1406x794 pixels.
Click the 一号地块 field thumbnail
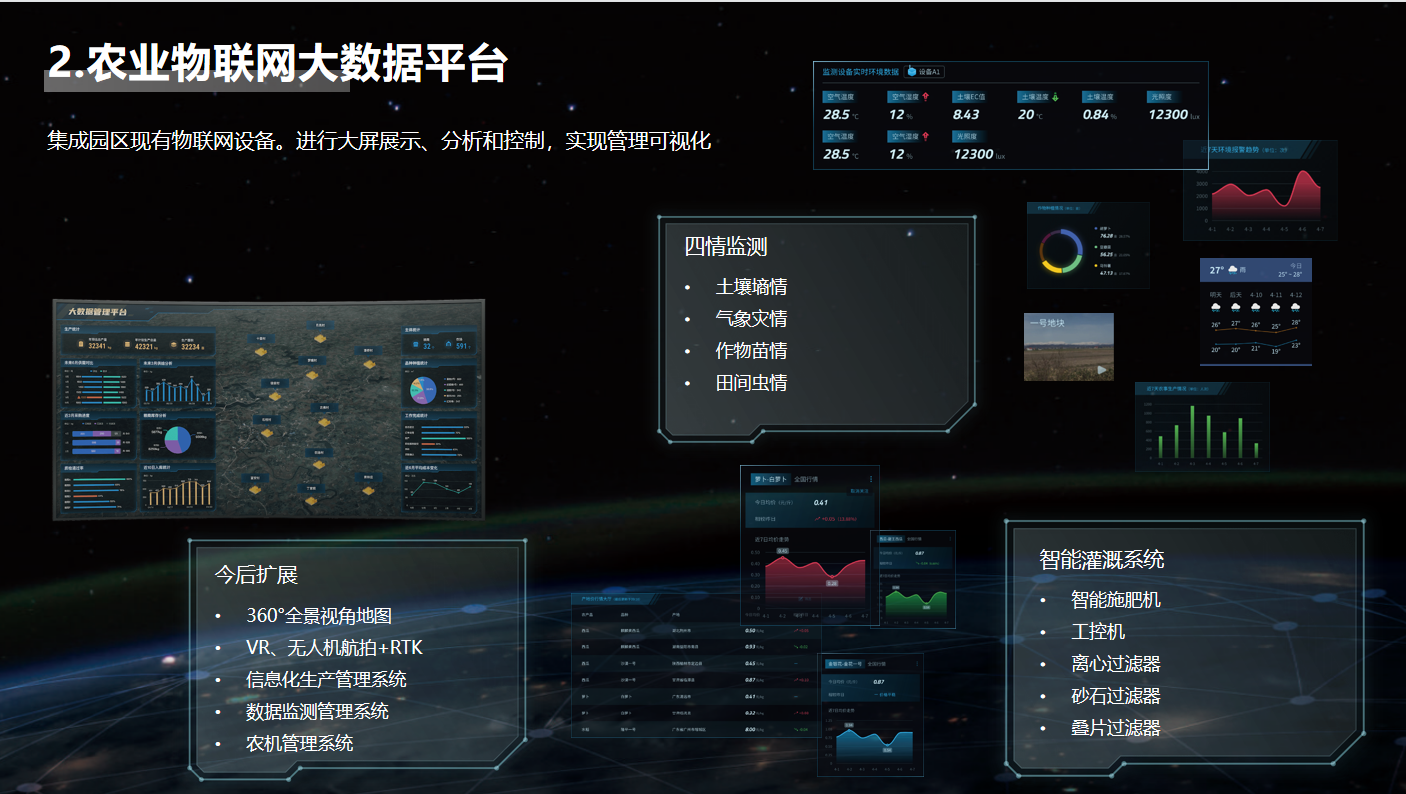click(1069, 347)
